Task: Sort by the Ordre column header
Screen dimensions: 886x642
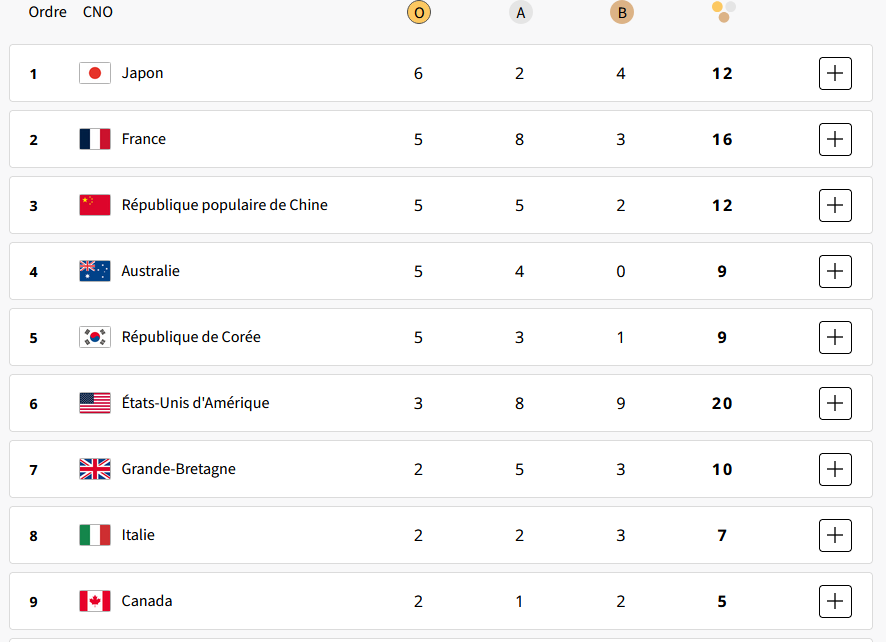Action: click(x=48, y=12)
